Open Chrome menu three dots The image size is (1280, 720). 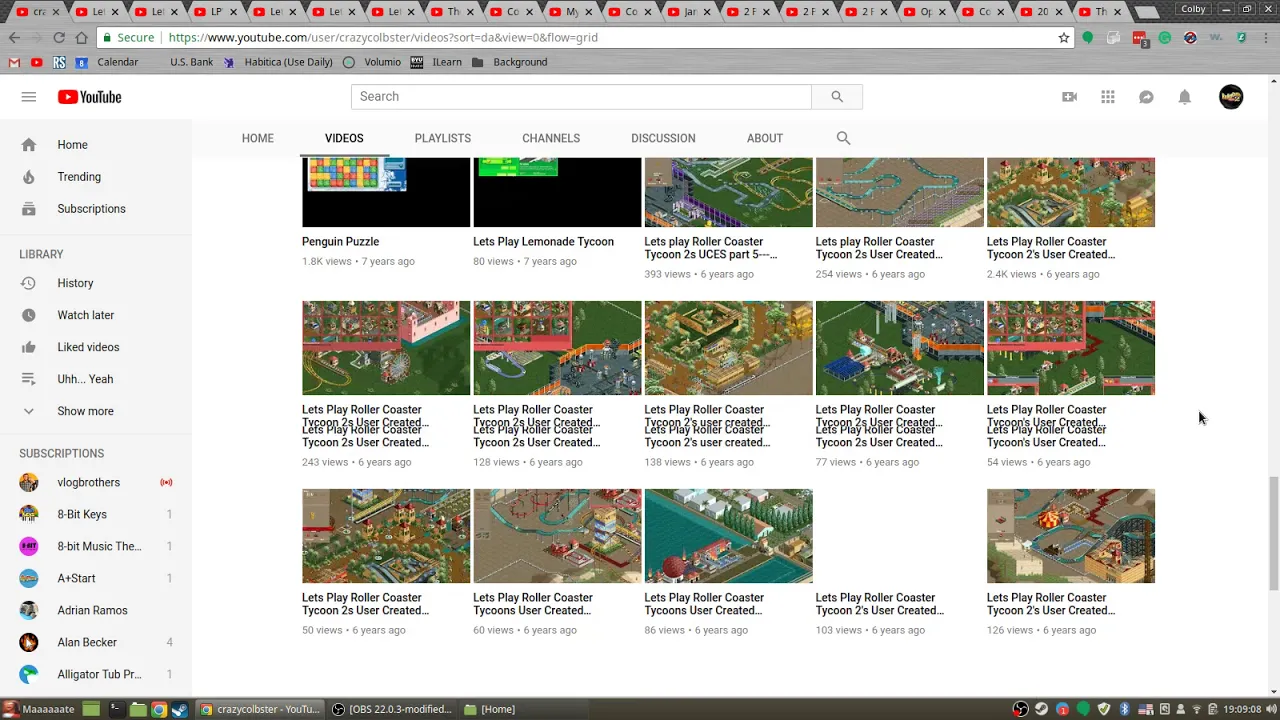(x=1267, y=37)
